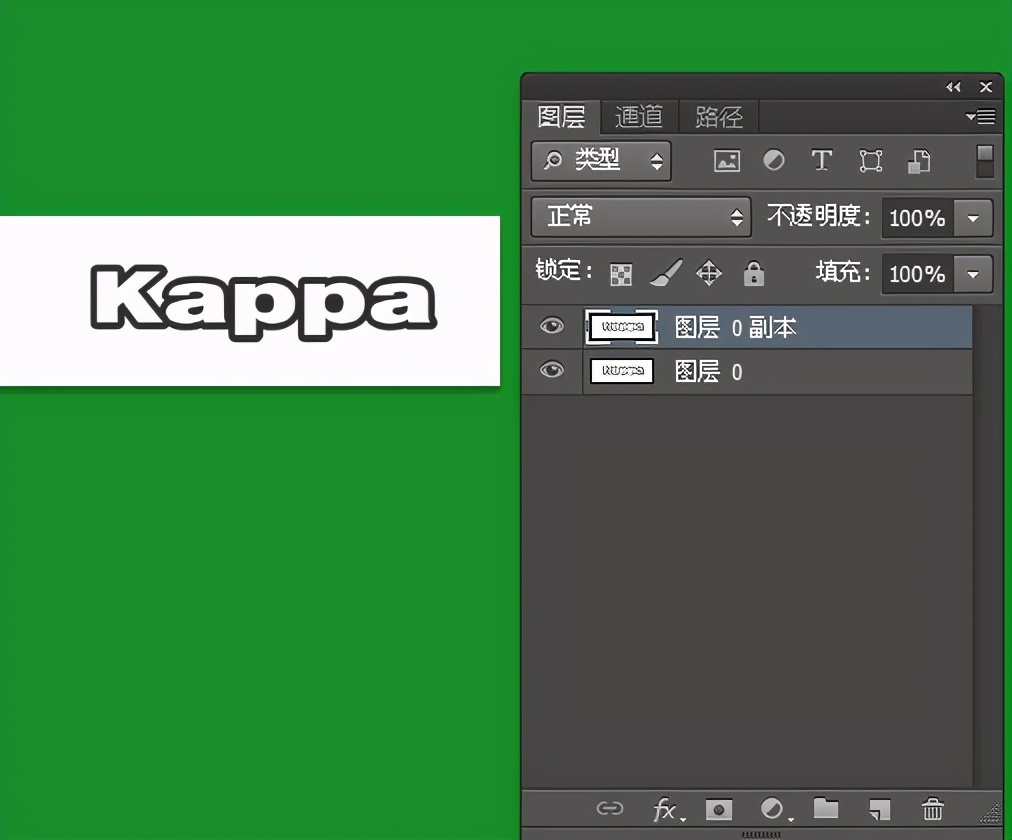The width and height of the screenshot is (1012, 840).
Task: Delete layer using trash icon
Action: tap(932, 809)
